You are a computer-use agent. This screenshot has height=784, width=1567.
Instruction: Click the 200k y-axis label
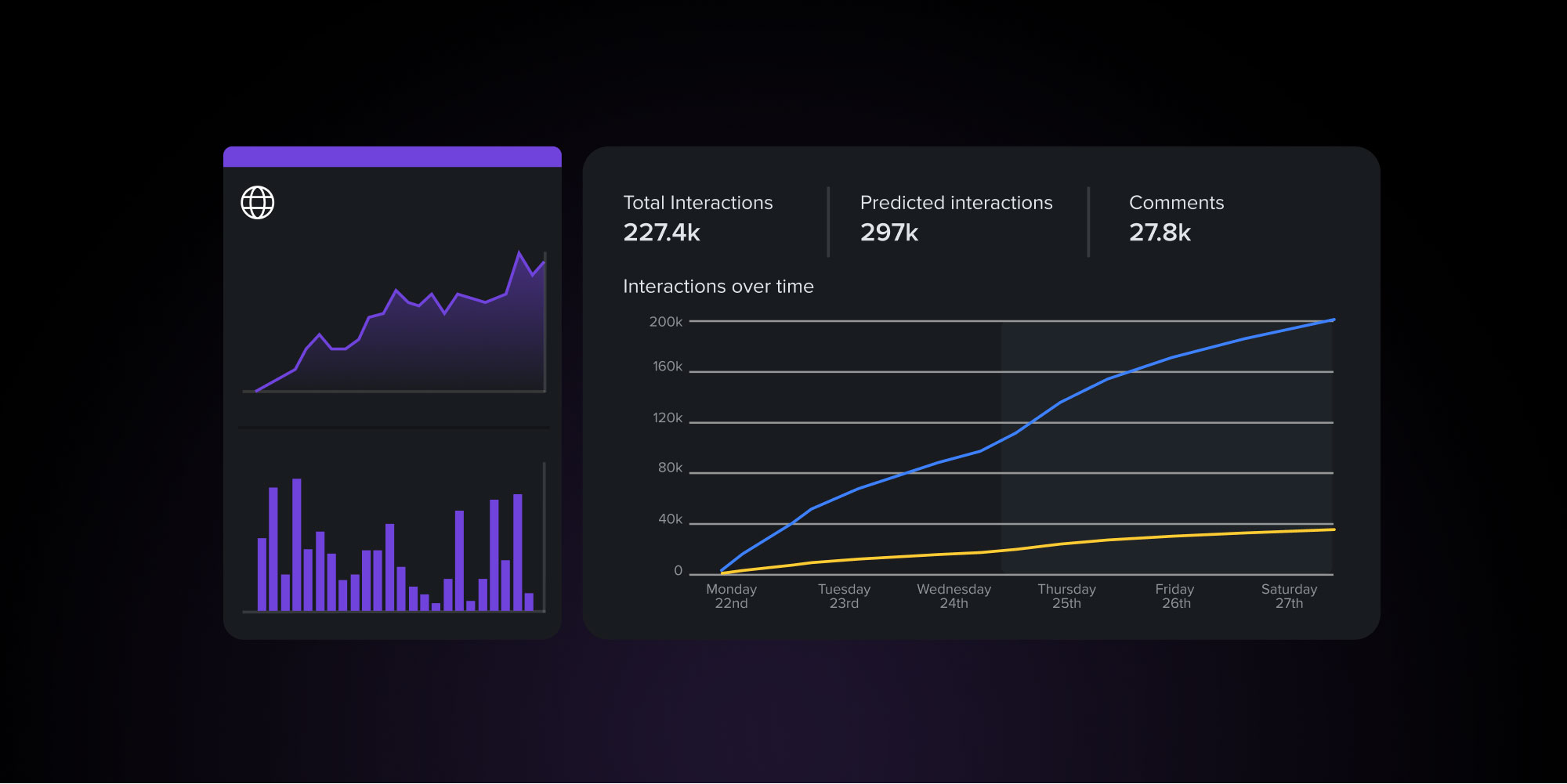pos(665,322)
